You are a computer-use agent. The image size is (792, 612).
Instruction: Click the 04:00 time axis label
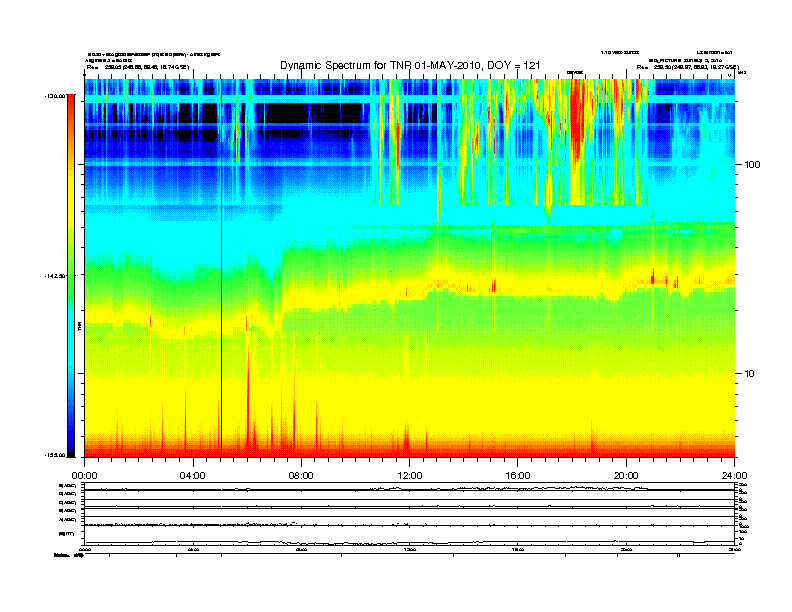(192, 475)
